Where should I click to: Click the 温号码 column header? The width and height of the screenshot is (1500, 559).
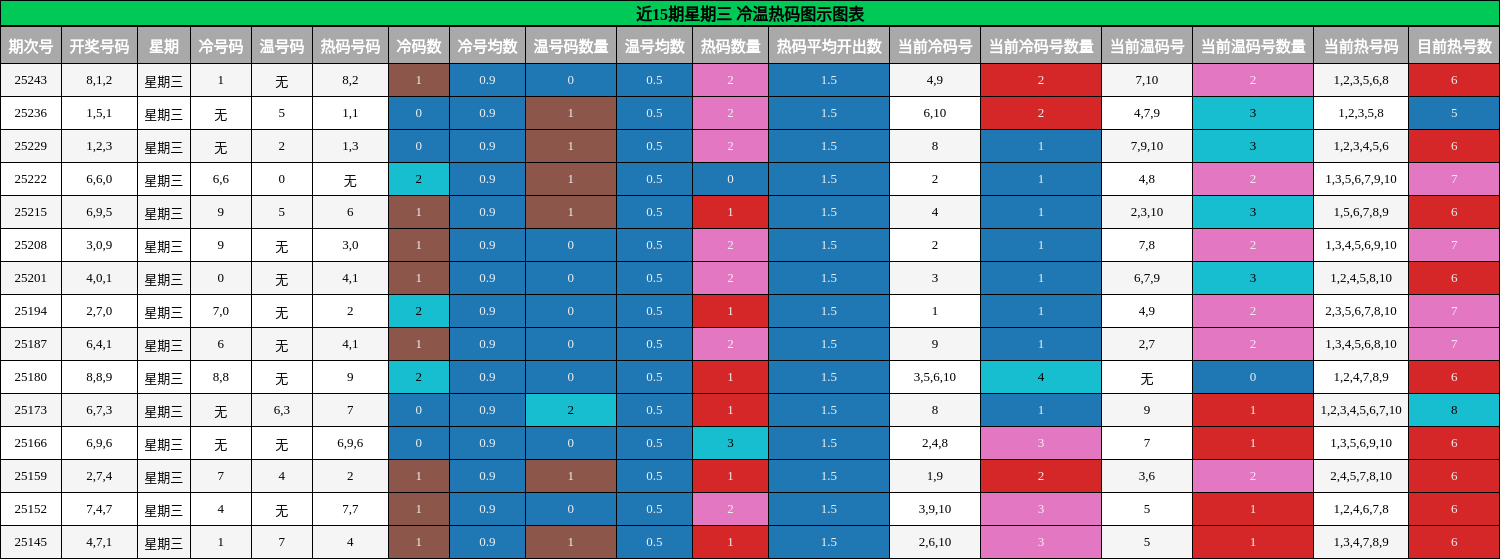pyautogui.click(x=282, y=45)
